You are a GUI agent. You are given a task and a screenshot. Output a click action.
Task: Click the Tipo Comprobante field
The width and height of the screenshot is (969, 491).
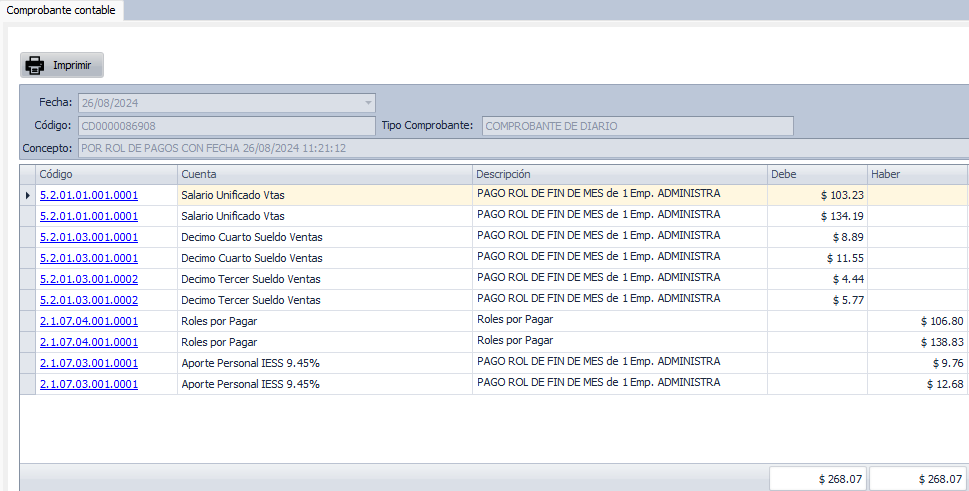coord(637,126)
